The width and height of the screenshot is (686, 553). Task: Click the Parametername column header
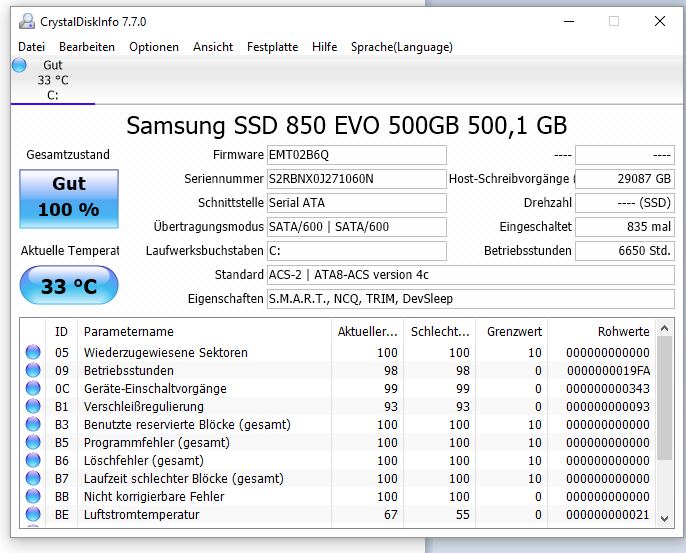pos(204,332)
